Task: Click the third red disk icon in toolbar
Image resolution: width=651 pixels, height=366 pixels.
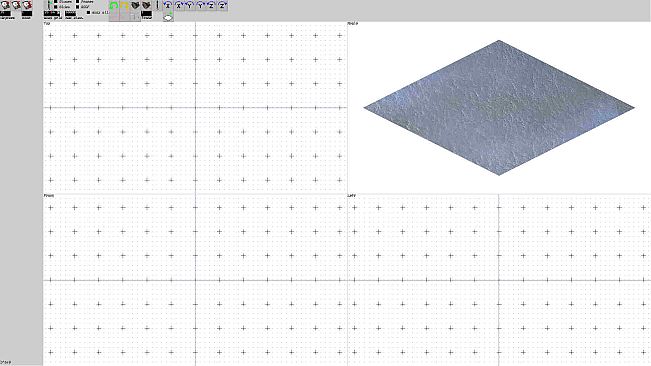Action: click(27, 5)
